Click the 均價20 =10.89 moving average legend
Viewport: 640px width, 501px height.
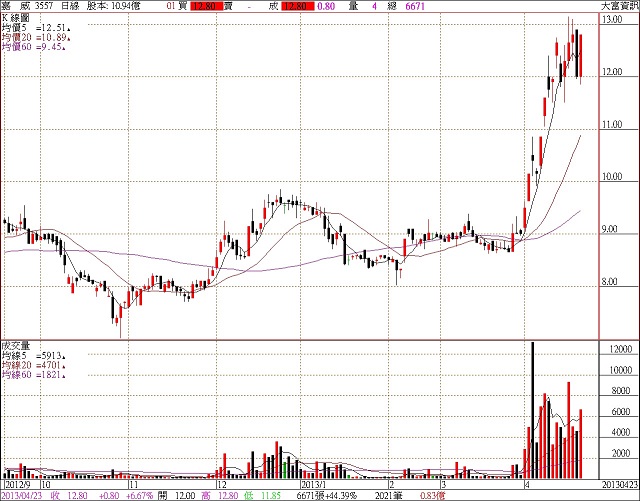(x=36, y=37)
